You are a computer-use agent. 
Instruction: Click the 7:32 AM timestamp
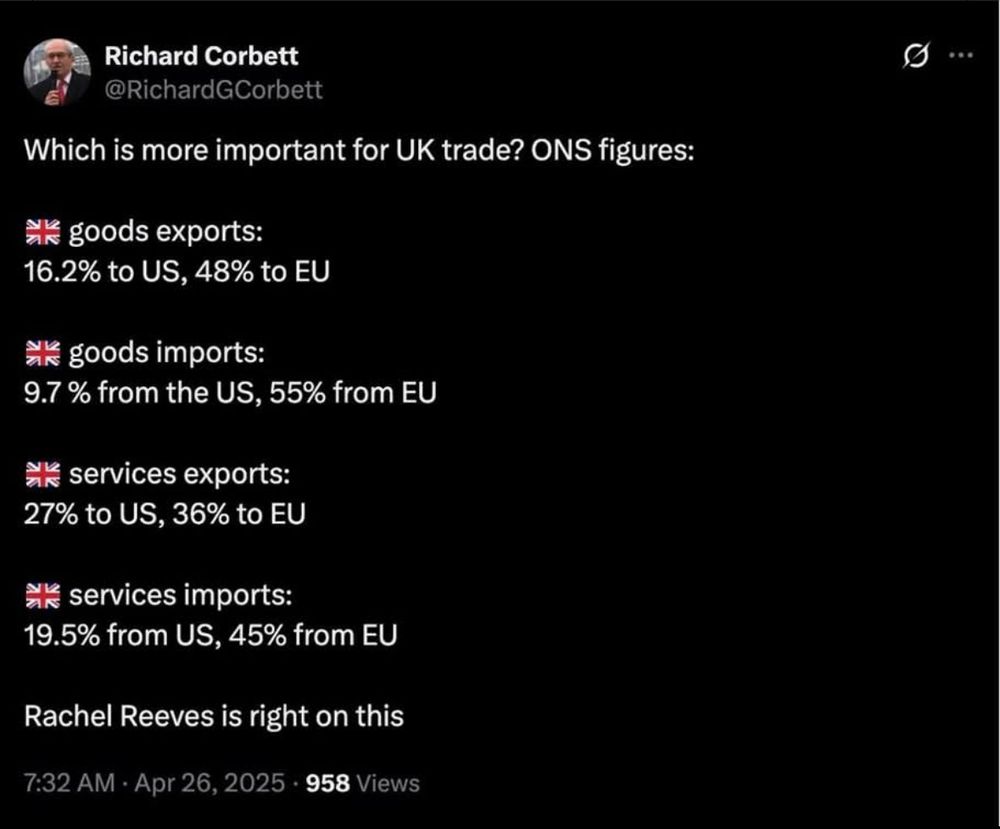coord(70,783)
